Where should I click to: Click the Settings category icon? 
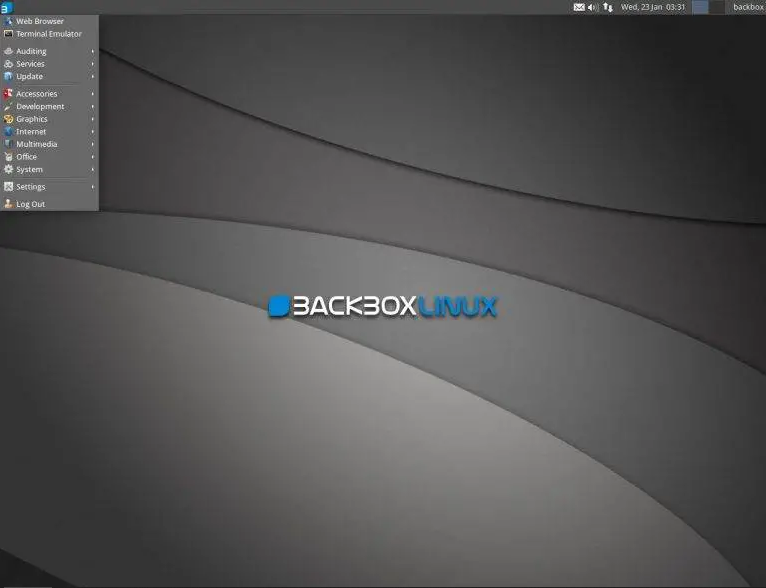(8, 187)
